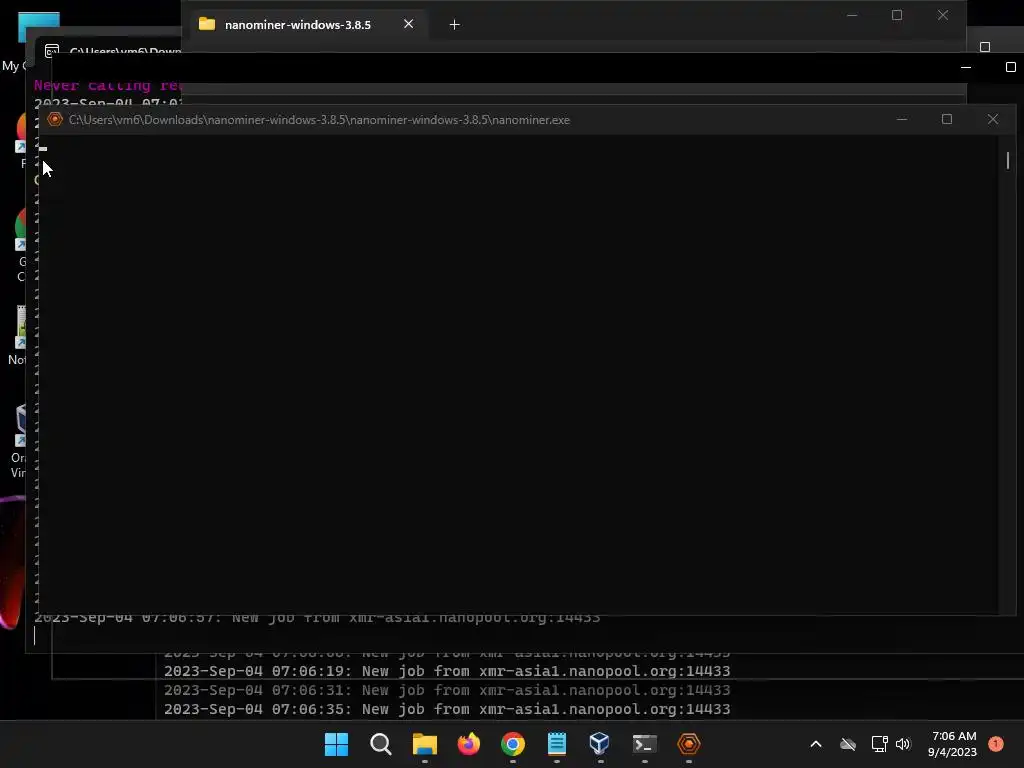Maximize the File Explorer window
Image resolution: width=1024 pixels, height=768 pixels.
(897, 15)
